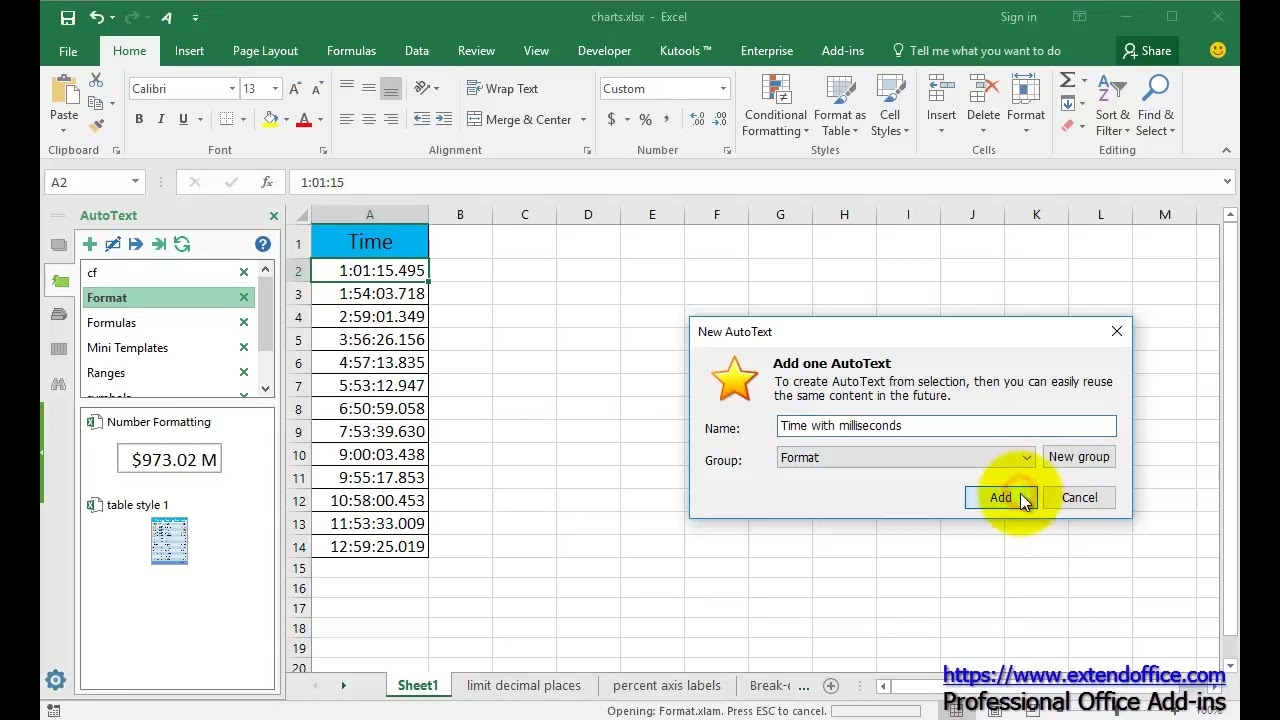Screen dimensions: 1280x720
Task: Toggle Bold formatting
Action: pyautogui.click(x=139, y=120)
